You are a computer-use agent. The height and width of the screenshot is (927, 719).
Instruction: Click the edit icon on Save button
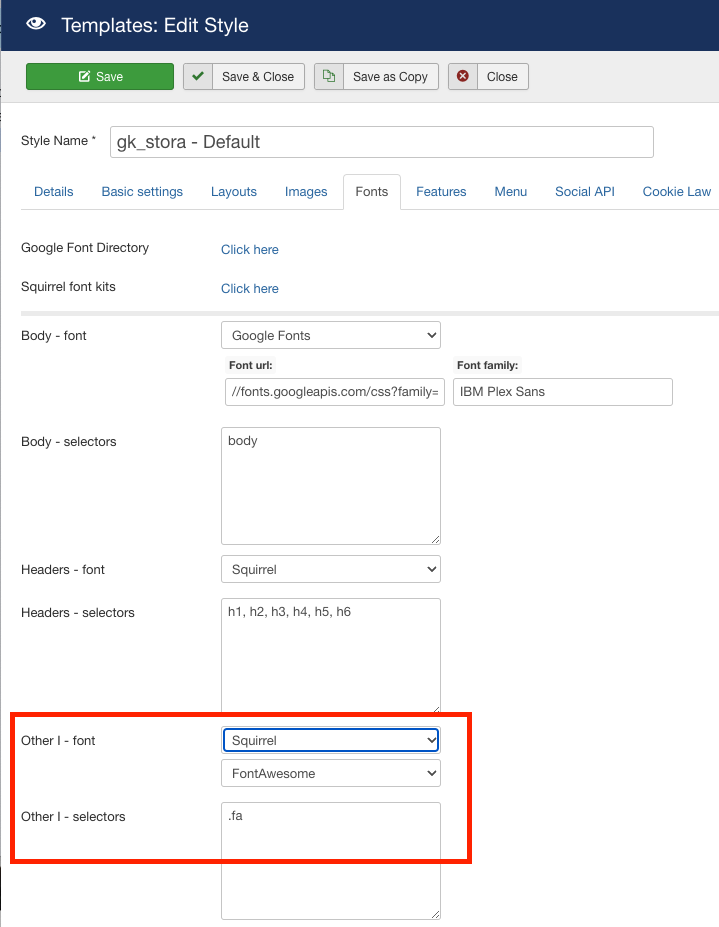84,77
